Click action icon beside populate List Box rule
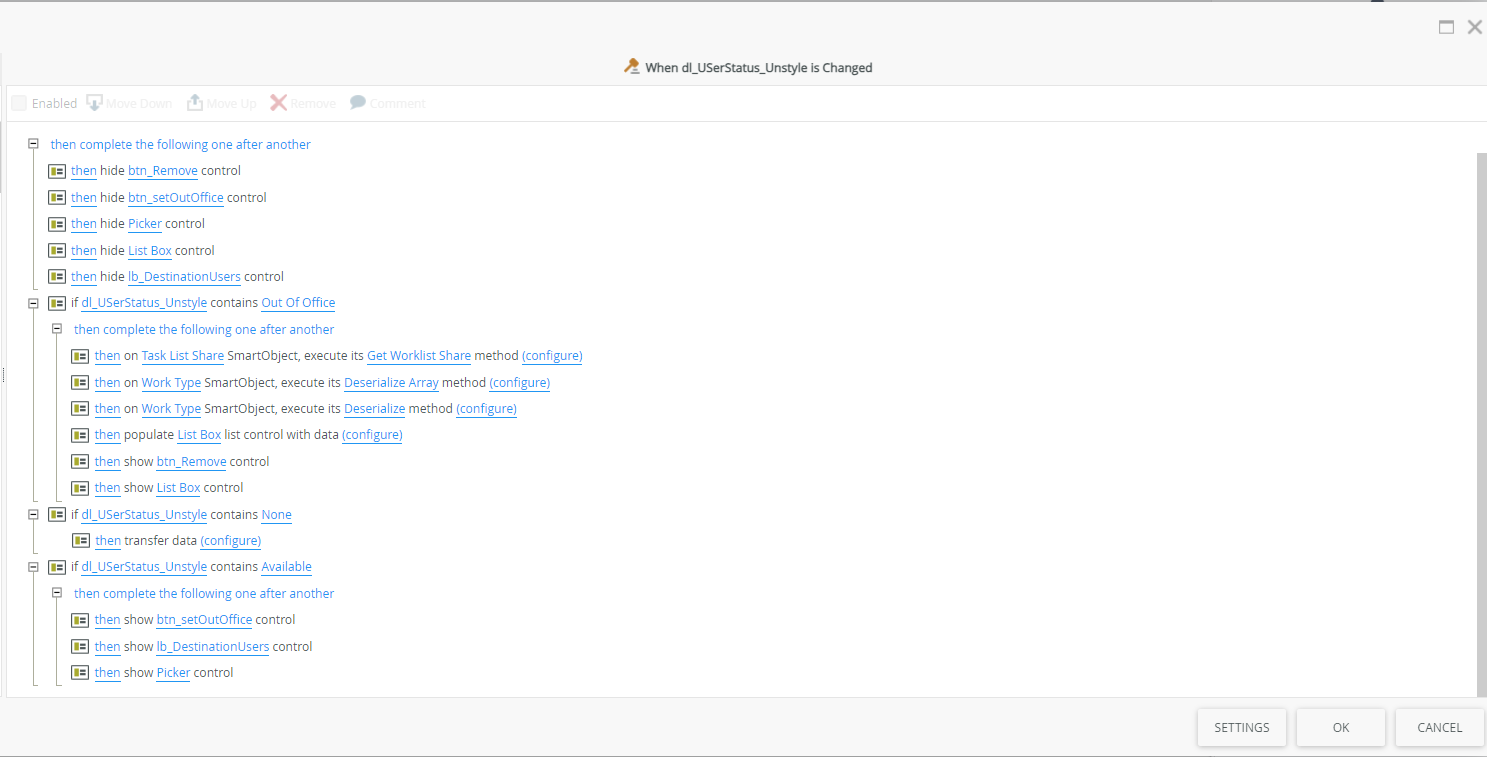The image size is (1487, 757). (x=81, y=435)
